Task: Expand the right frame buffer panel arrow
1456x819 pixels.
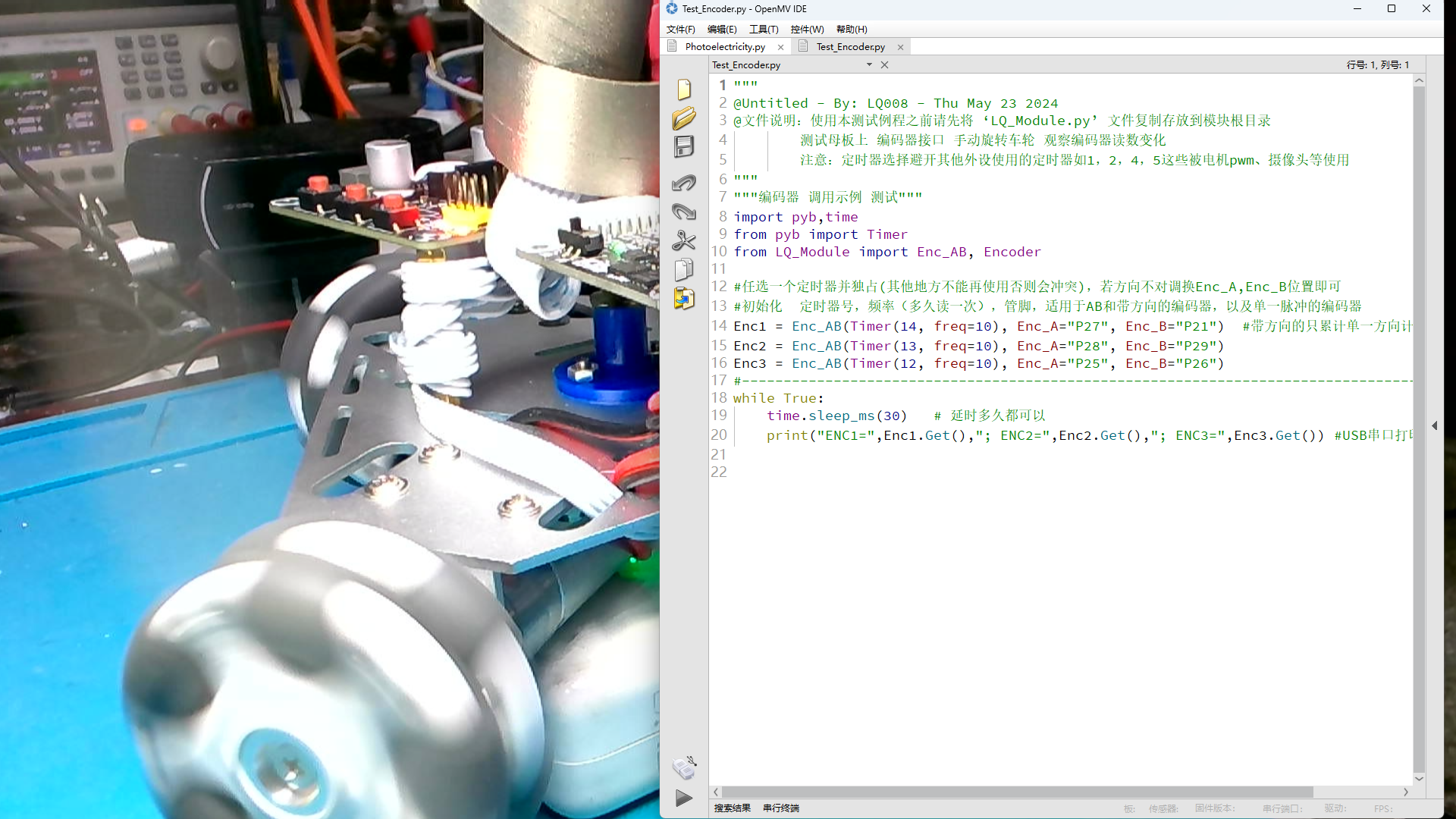Action: tap(1435, 425)
